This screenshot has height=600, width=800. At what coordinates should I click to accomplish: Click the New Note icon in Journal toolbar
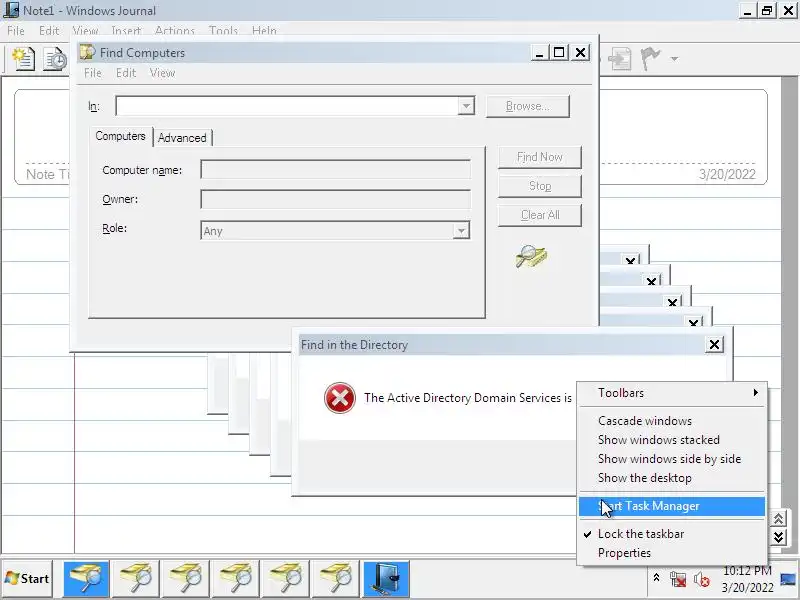(x=23, y=59)
